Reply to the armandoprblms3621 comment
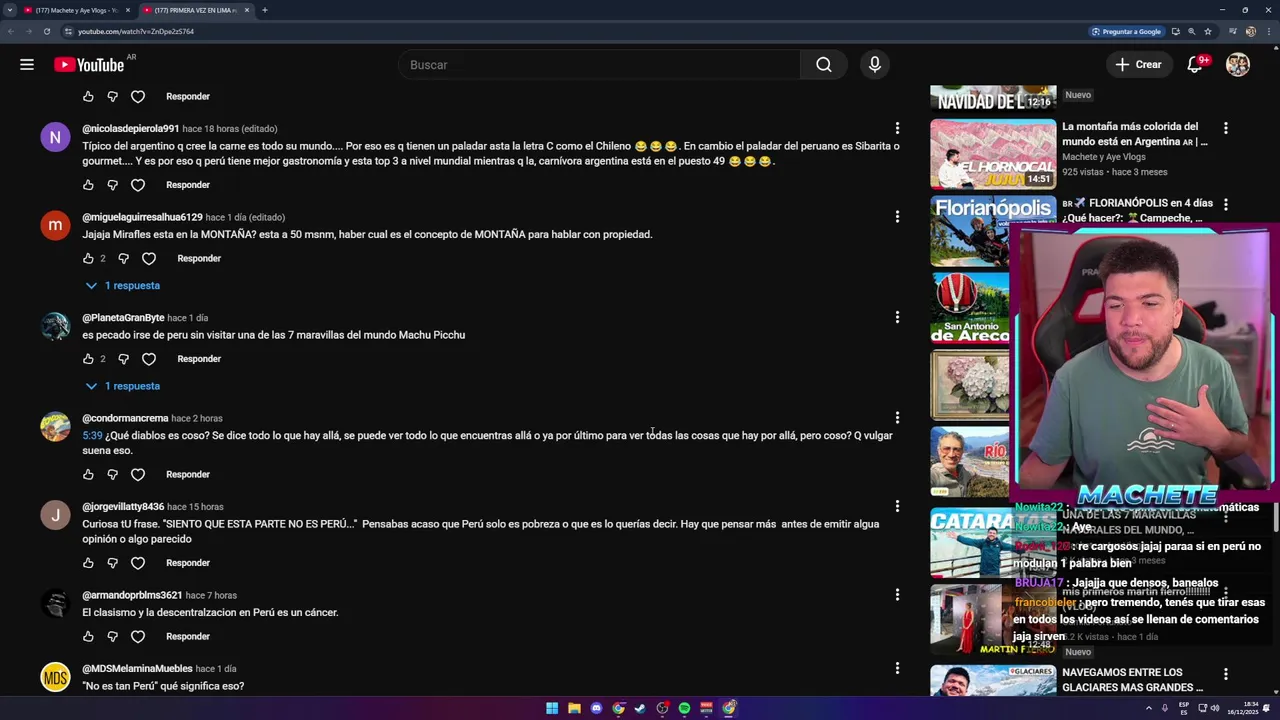The height and width of the screenshot is (720, 1280). [188, 637]
